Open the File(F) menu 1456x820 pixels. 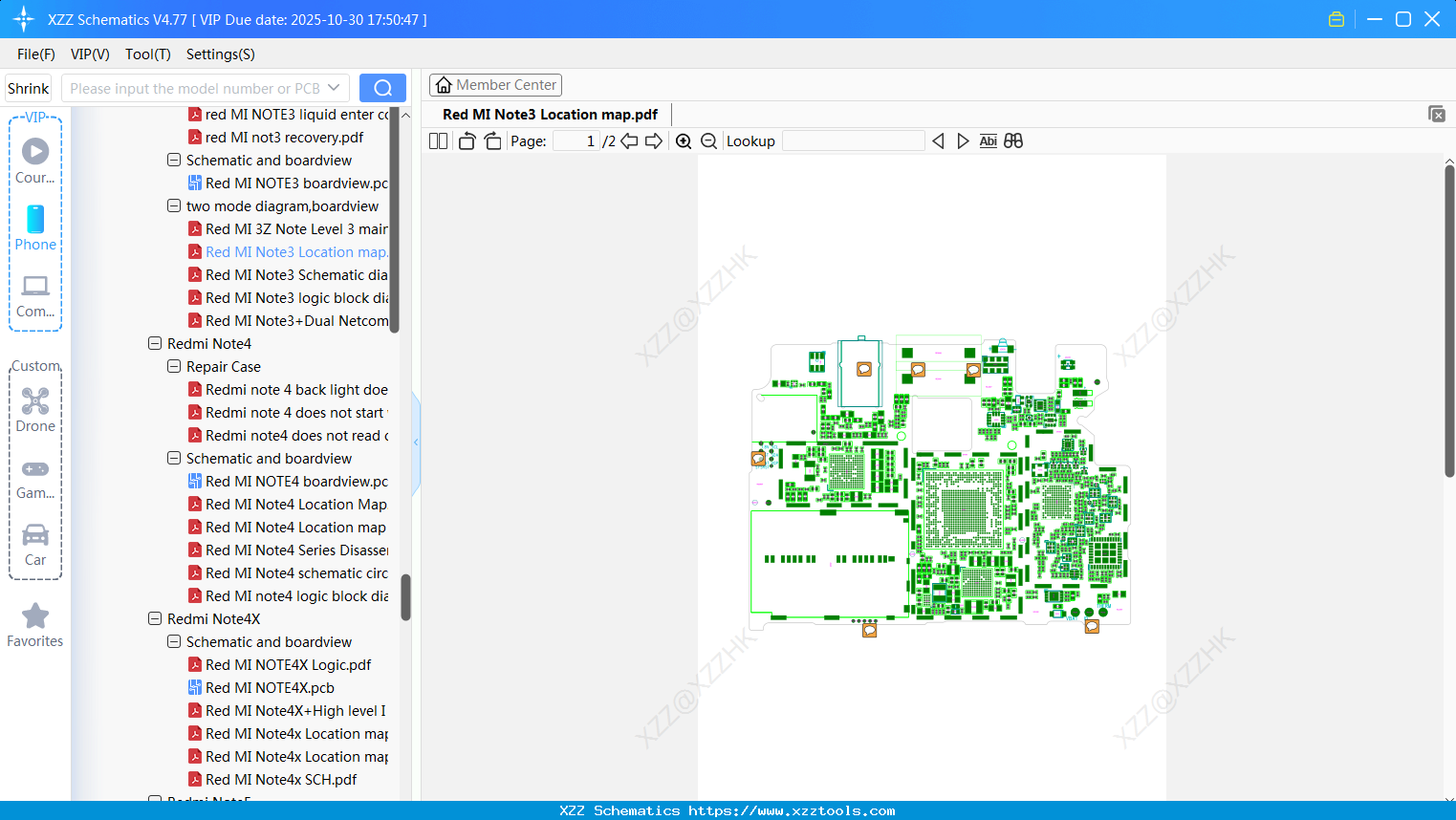pyautogui.click(x=36, y=54)
